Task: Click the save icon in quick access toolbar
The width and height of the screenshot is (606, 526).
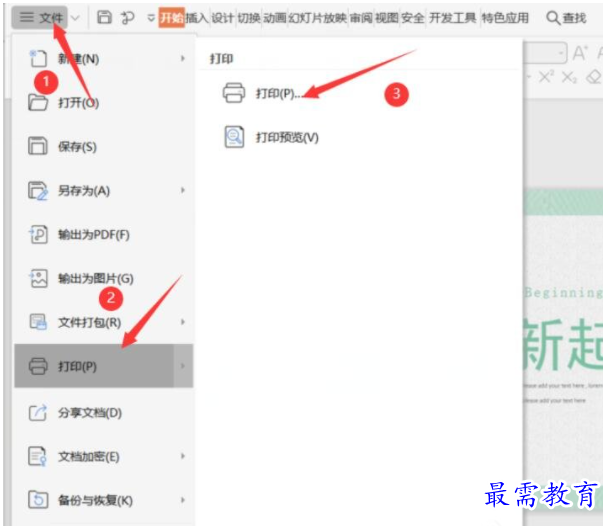Action: [104, 17]
